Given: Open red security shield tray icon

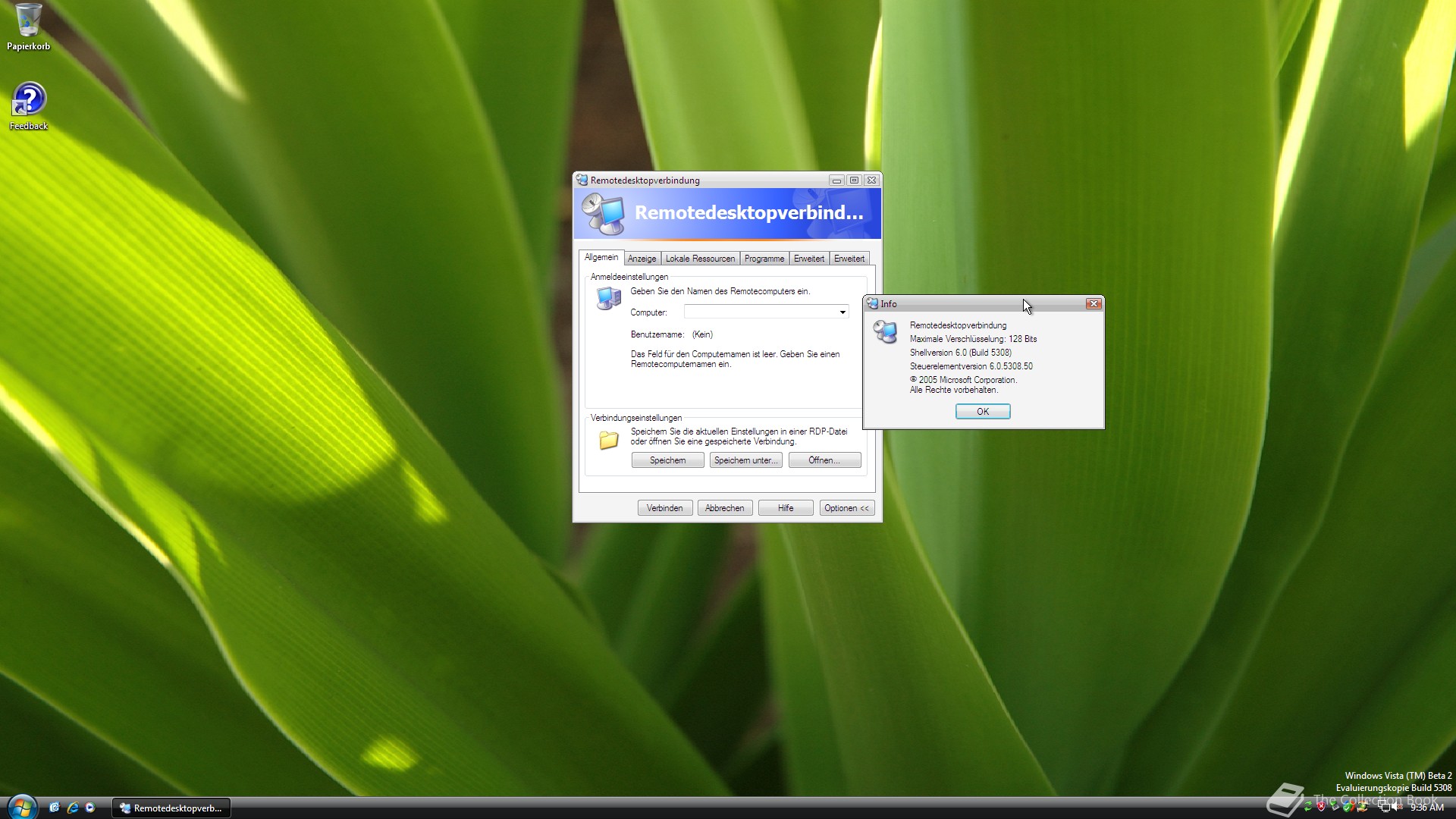Looking at the screenshot, I should (1321, 807).
